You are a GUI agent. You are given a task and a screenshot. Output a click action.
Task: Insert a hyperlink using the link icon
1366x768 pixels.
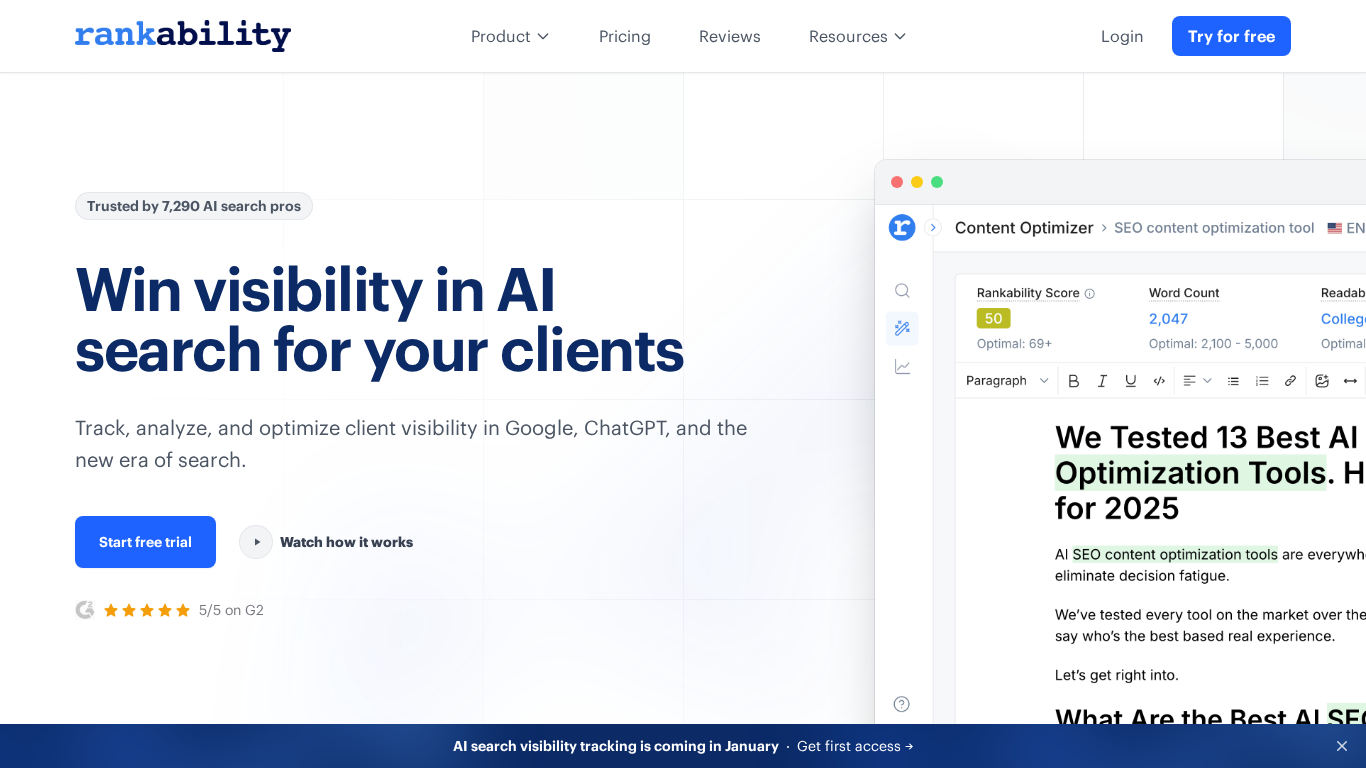pyautogui.click(x=1290, y=380)
